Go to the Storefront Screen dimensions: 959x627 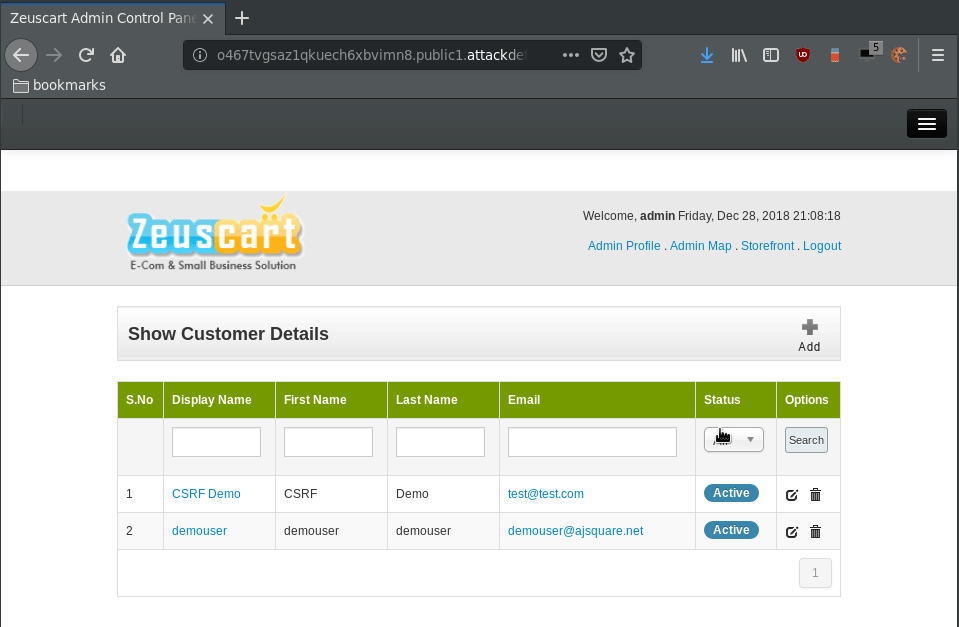point(768,246)
